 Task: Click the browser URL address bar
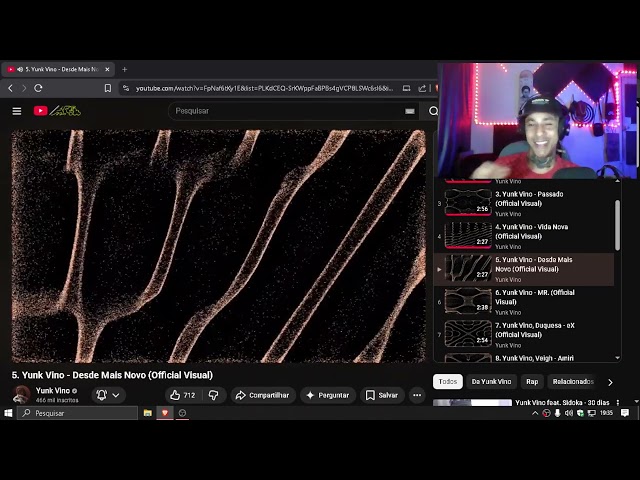click(264, 88)
